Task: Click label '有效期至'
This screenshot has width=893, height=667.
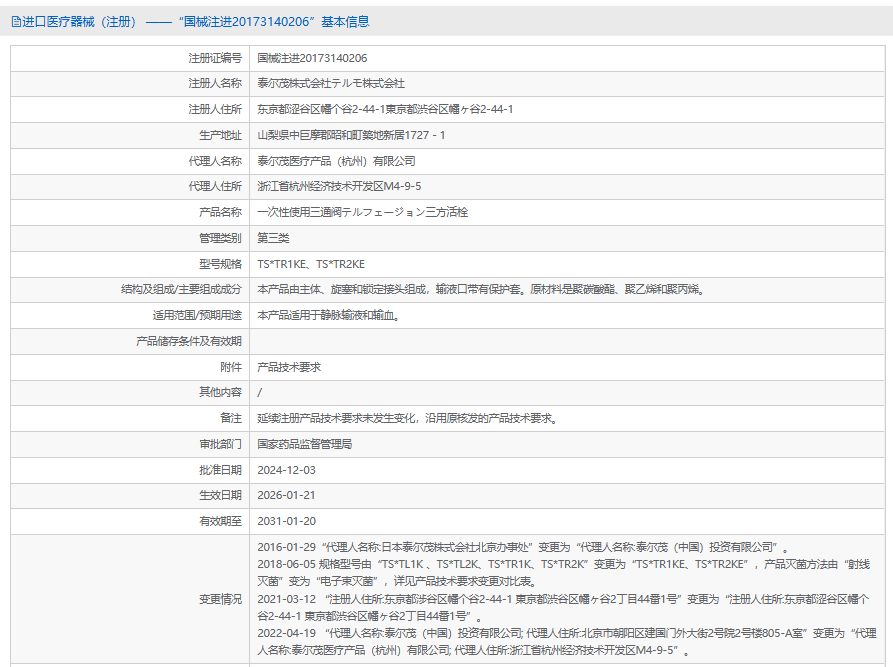Action: [x=220, y=522]
